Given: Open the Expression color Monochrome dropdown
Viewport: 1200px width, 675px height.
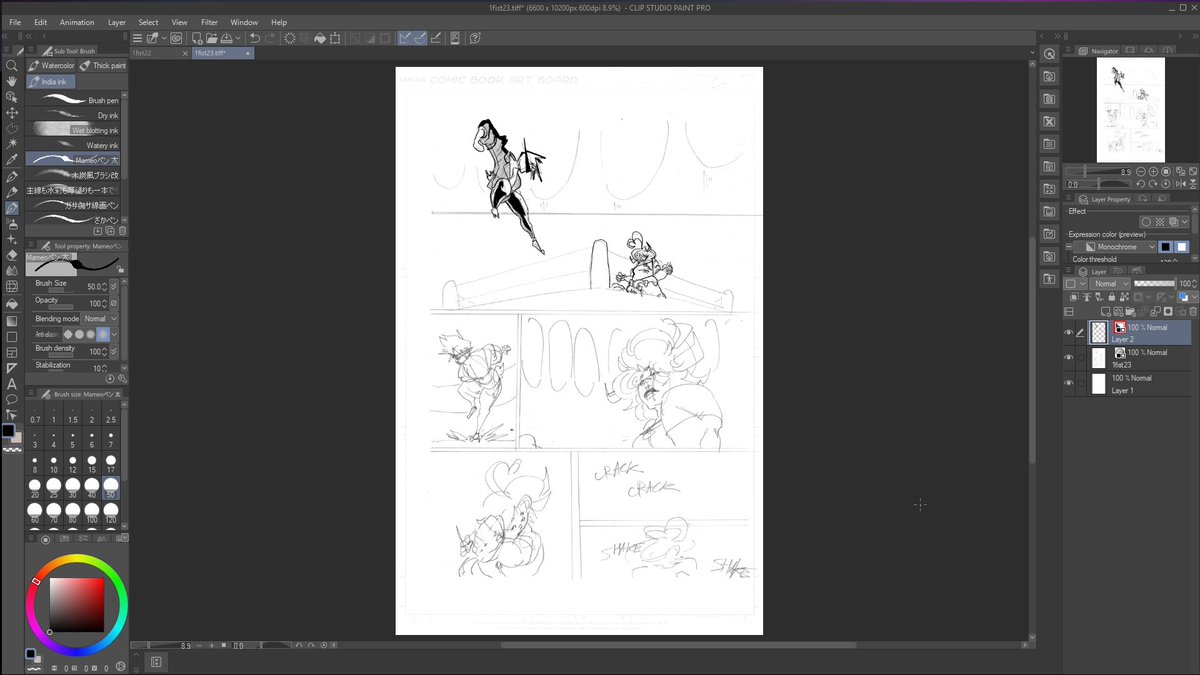Looking at the screenshot, I should click(1121, 247).
